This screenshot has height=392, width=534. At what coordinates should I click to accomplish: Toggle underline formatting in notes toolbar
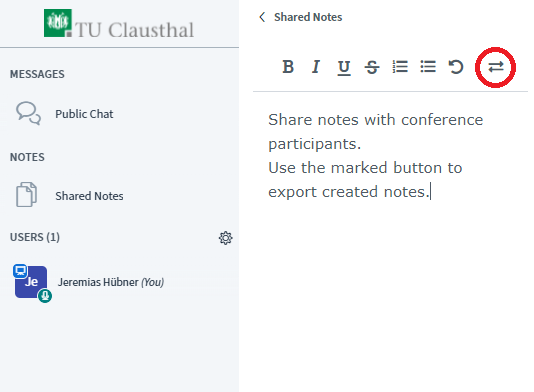[x=344, y=67]
